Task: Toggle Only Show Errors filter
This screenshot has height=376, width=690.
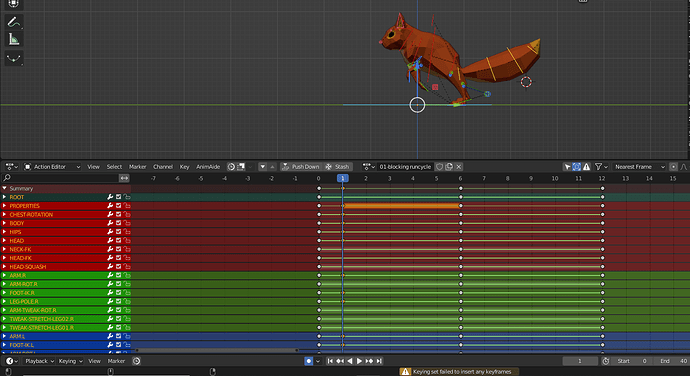Action: click(586, 167)
